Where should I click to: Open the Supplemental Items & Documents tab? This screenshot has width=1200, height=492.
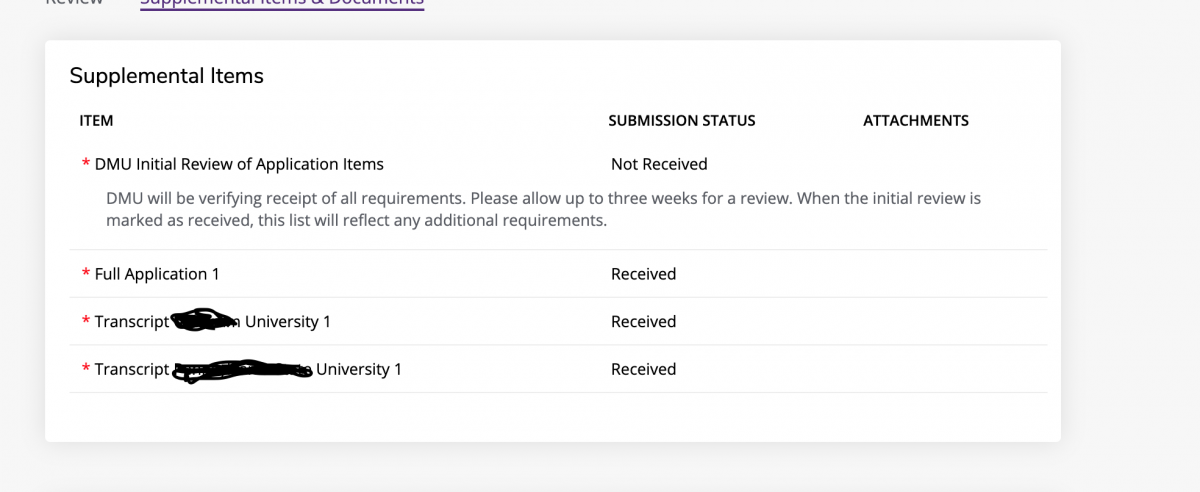coord(282,3)
